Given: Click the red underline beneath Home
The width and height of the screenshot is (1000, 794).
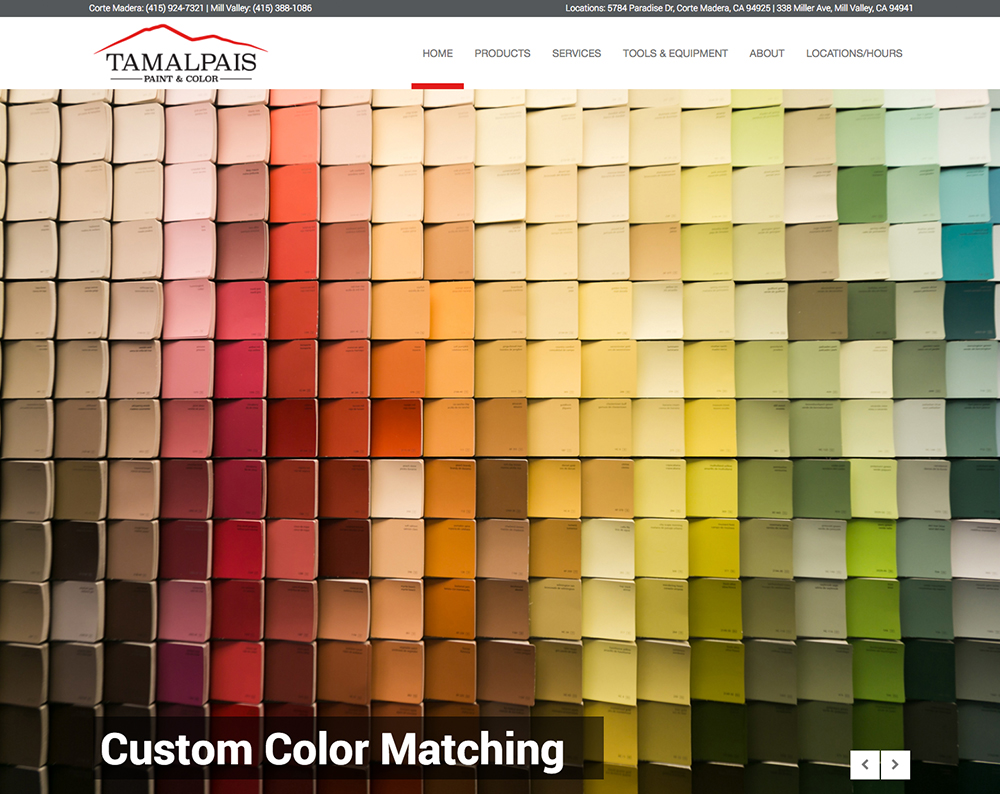Looking at the screenshot, I should tap(437, 86).
